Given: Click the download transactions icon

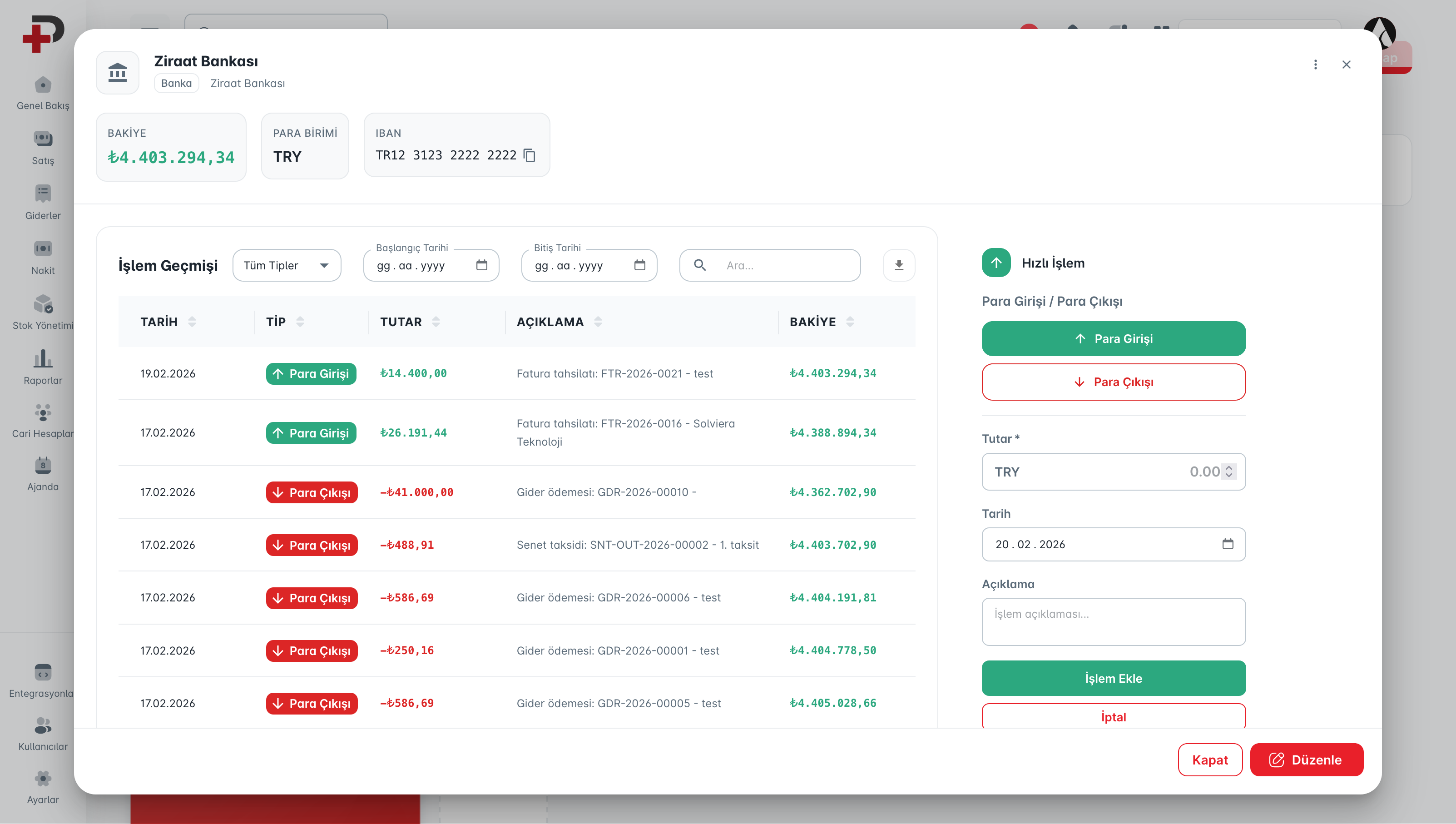Looking at the screenshot, I should [898, 265].
